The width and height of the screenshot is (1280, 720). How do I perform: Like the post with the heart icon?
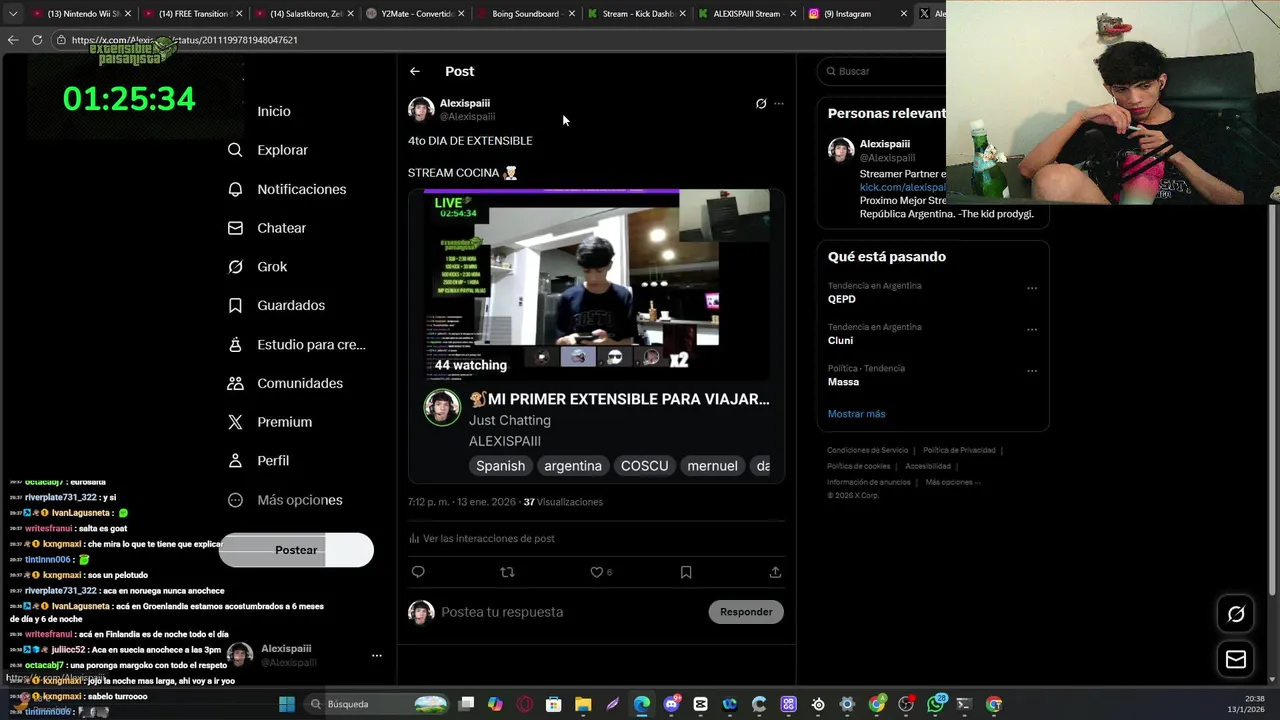(x=596, y=572)
